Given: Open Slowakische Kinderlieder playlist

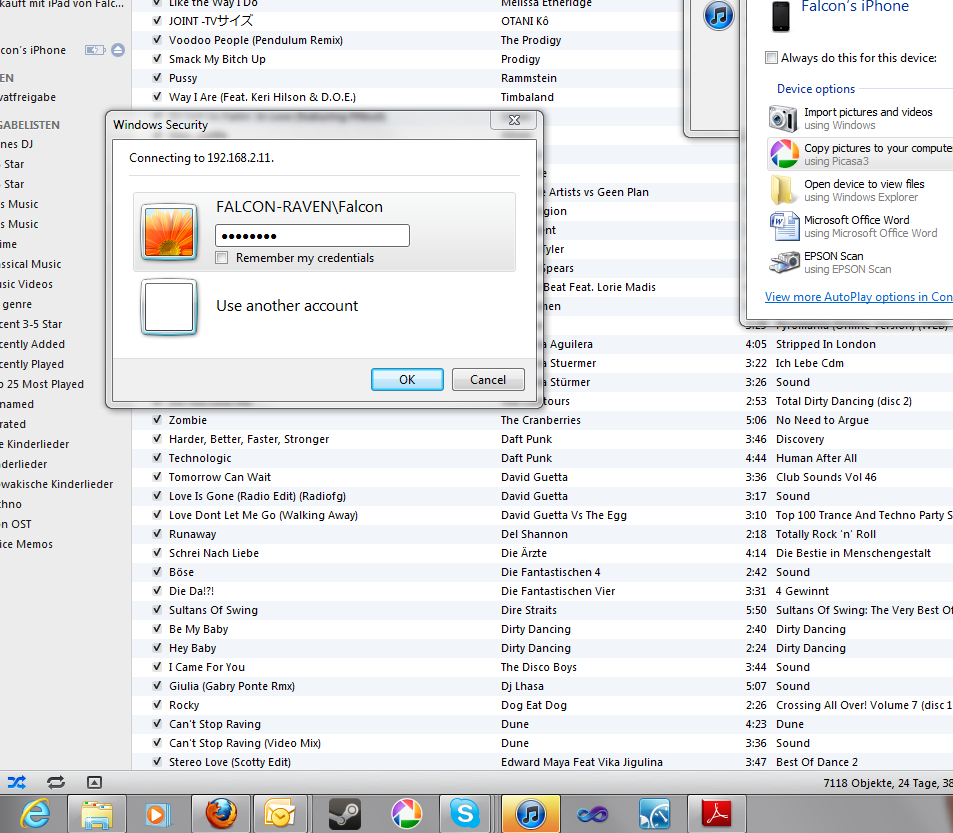Looking at the screenshot, I should 57,484.
